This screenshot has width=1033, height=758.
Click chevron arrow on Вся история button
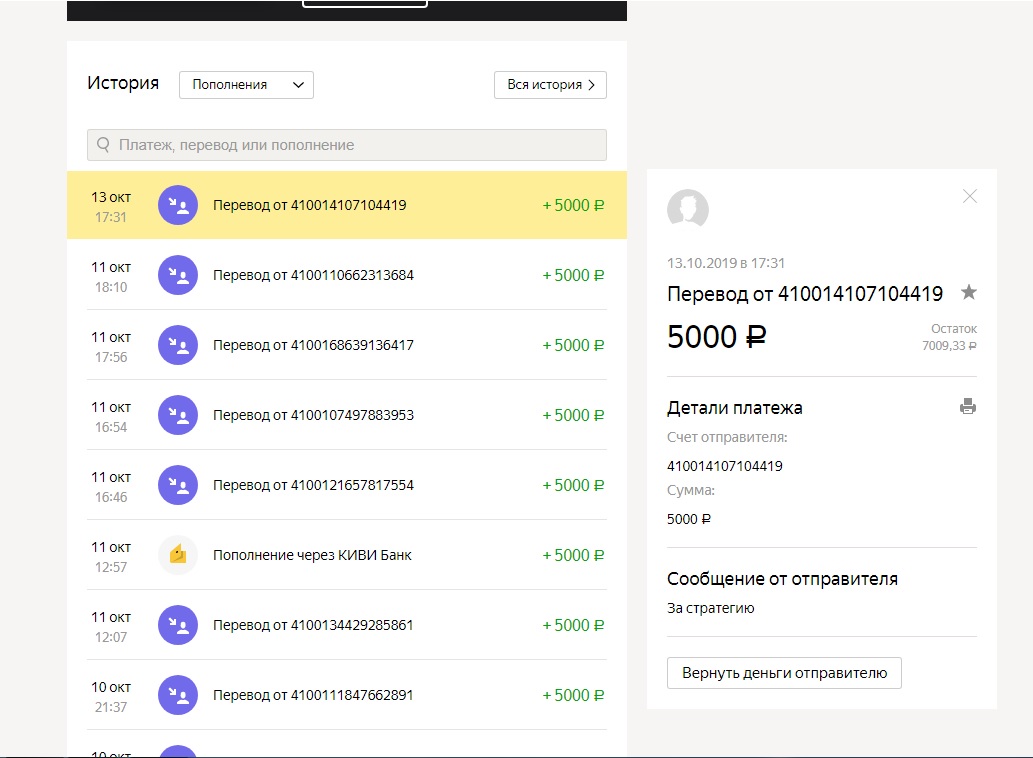click(592, 85)
